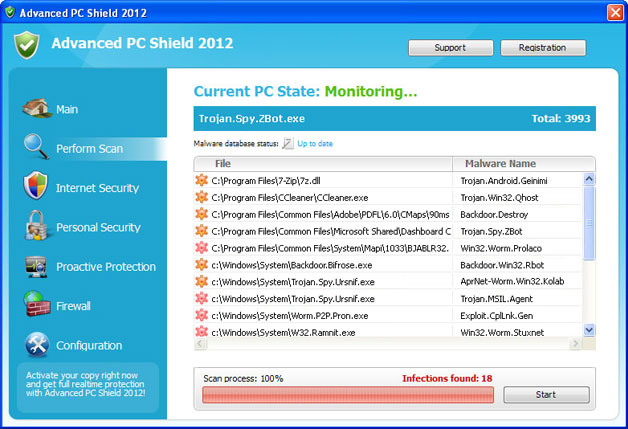Open the Main section
Image resolution: width=628 pixels, height=429 pixels.
coord(67,109)
